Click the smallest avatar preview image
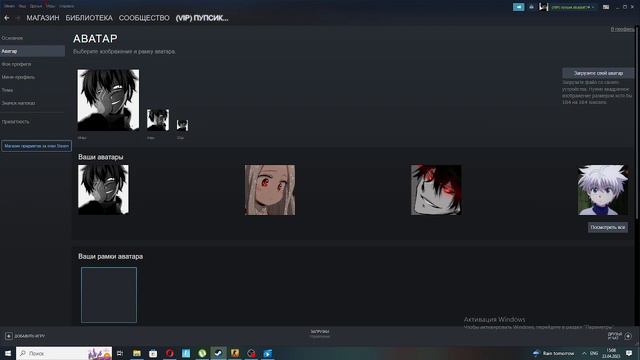This screenshot has height=360, width=640. [x=182, y=125]
